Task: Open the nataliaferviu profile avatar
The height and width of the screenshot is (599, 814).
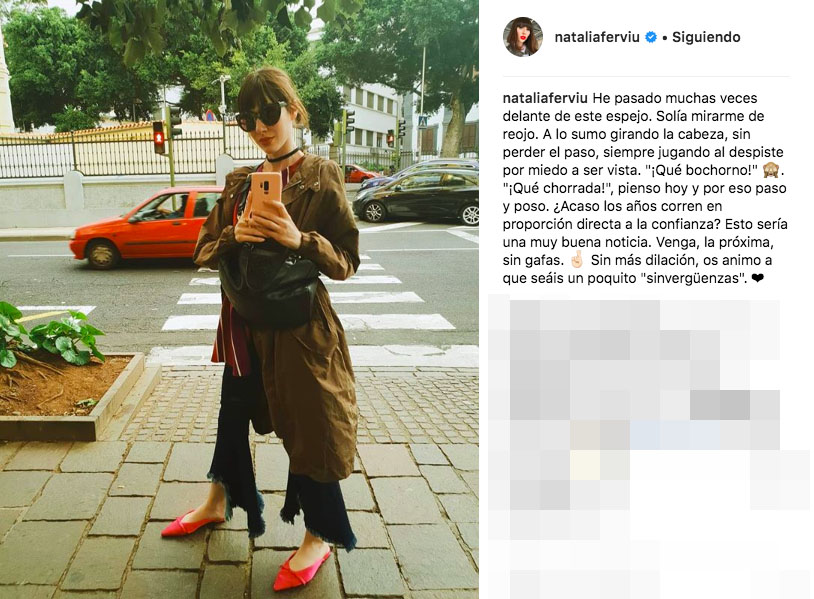Action: [523, 37]
